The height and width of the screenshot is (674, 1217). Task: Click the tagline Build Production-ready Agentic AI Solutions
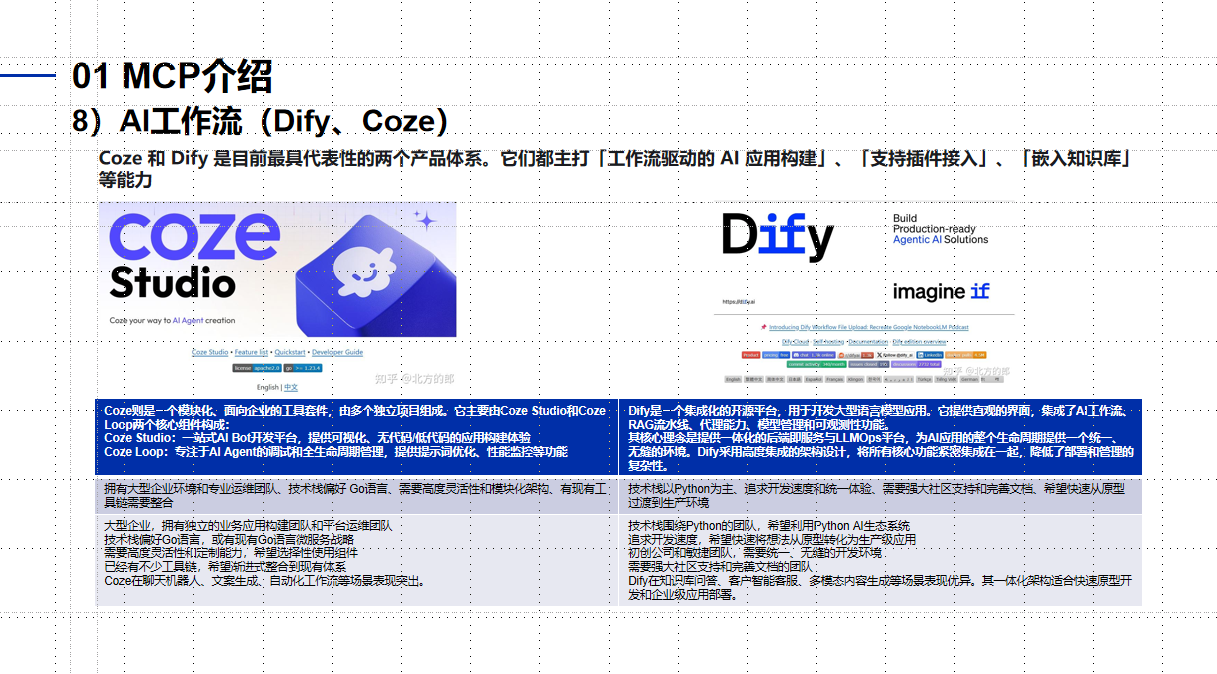tap(940, 229)
